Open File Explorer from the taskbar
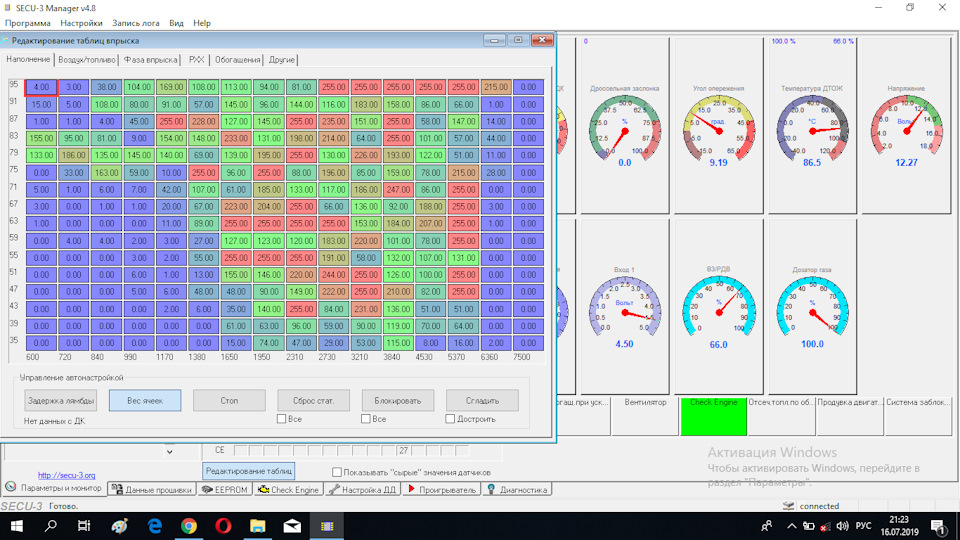Image resolution: width=960 pixels, height=540 pixels. pos(258,526)
